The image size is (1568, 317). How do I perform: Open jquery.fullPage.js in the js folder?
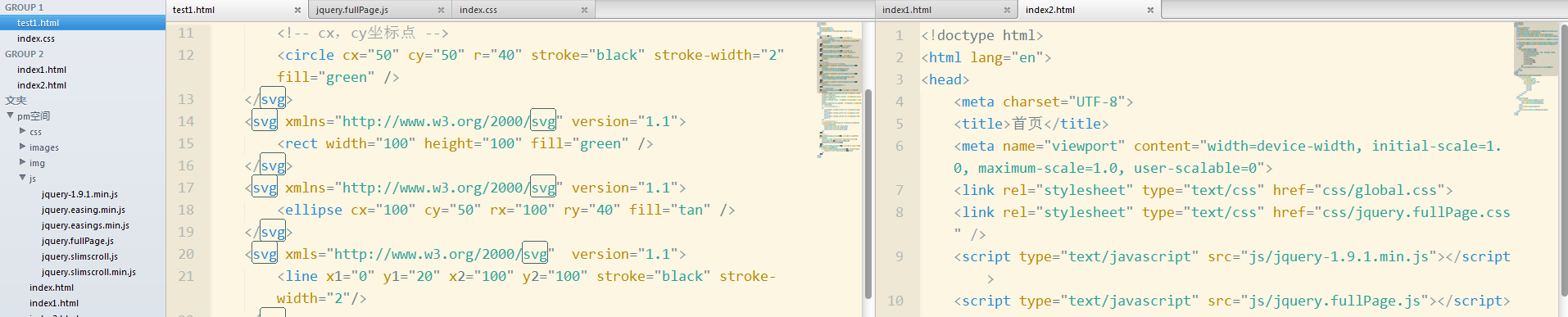[78, 241]
